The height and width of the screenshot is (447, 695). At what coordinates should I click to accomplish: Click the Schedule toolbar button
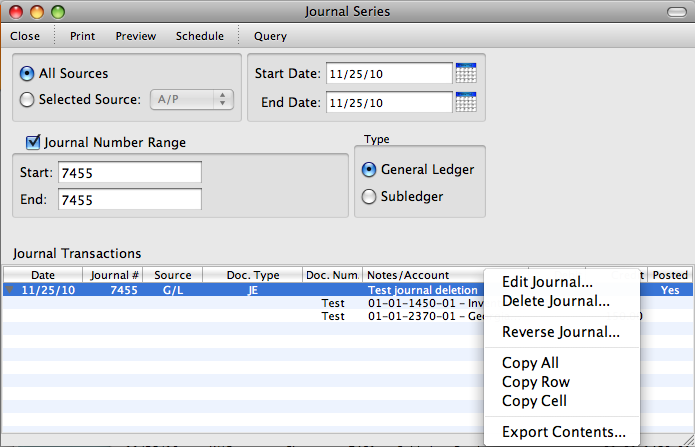point(199,36)
